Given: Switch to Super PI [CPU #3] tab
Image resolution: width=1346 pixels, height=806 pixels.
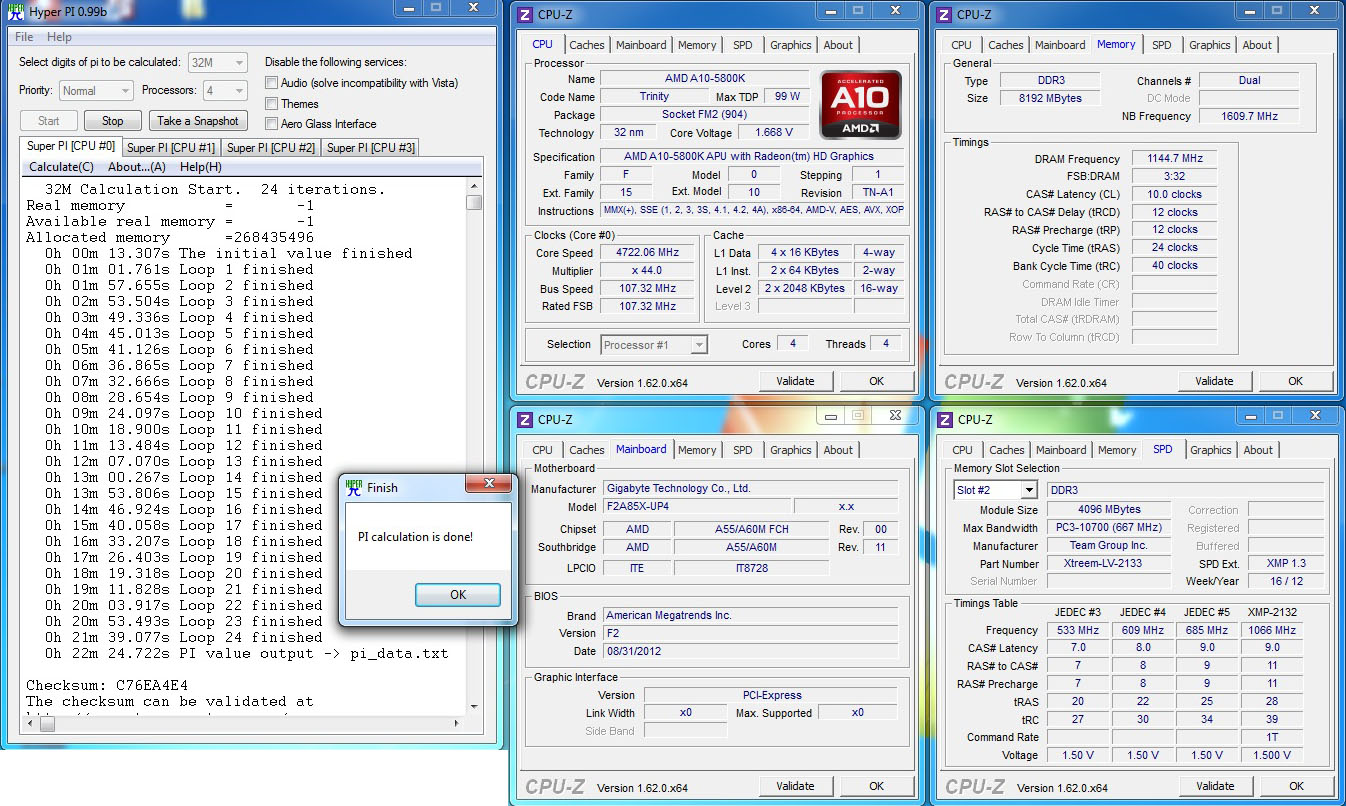Looking at the screenshot, I should coord(371,148).
